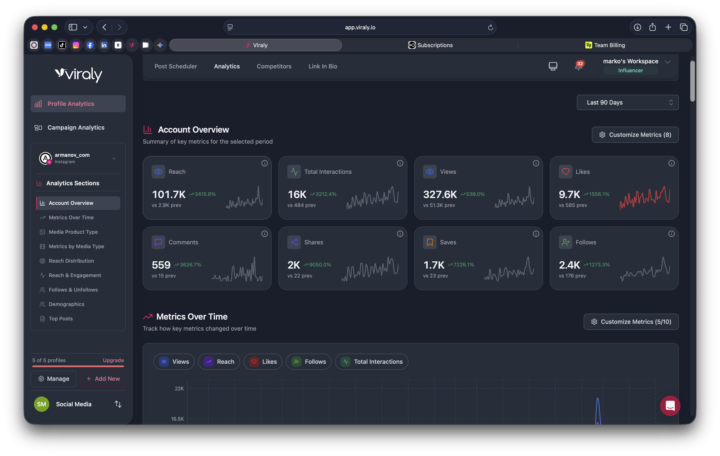
Task: Click the info icon on the Comments card
Action: pyautogui.click(x=264, y=234)
